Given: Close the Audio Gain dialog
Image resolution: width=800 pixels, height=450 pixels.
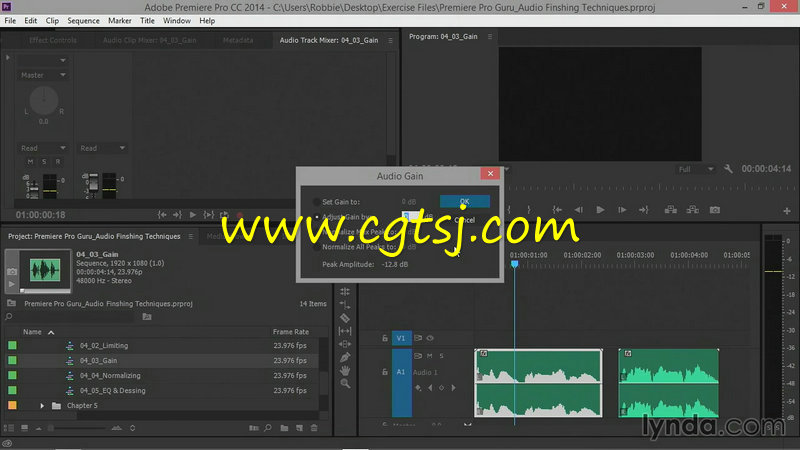Looking at the screenshot, I should [490, 173].
